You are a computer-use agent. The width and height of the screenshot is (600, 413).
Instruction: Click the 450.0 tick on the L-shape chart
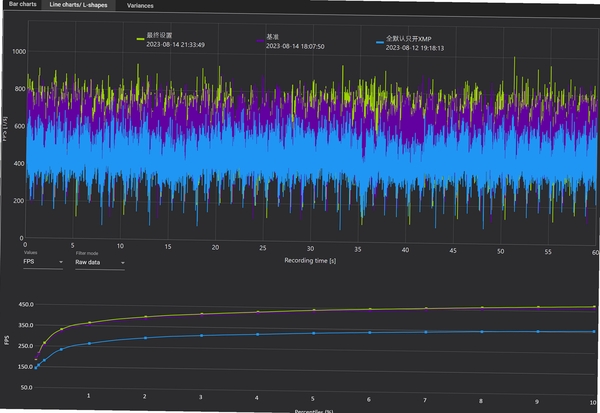pyautogui.click(x=26, y=305)
